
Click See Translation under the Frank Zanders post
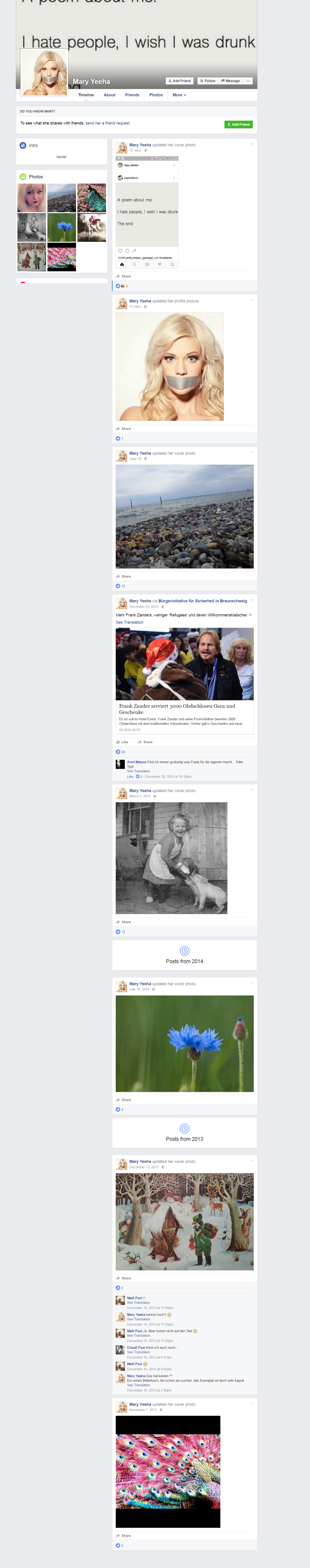[130, 622]
